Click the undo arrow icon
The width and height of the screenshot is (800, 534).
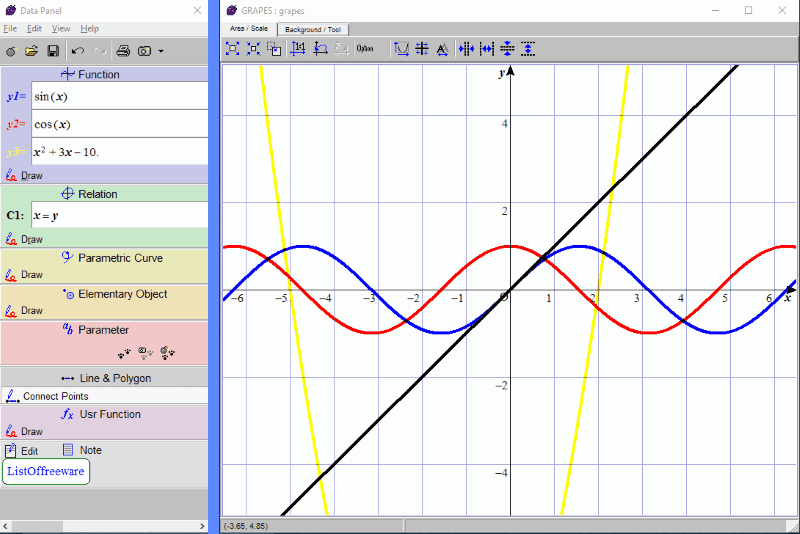point(78,50)
